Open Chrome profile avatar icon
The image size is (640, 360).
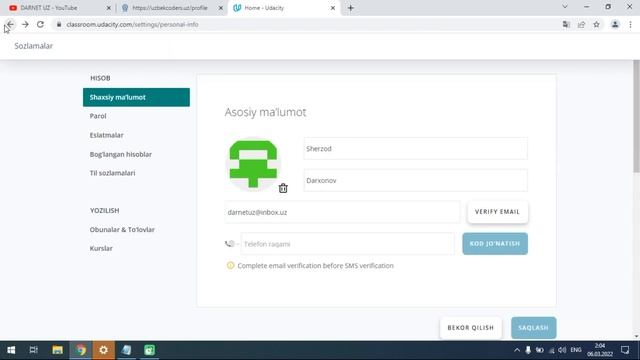click(615, 24)
